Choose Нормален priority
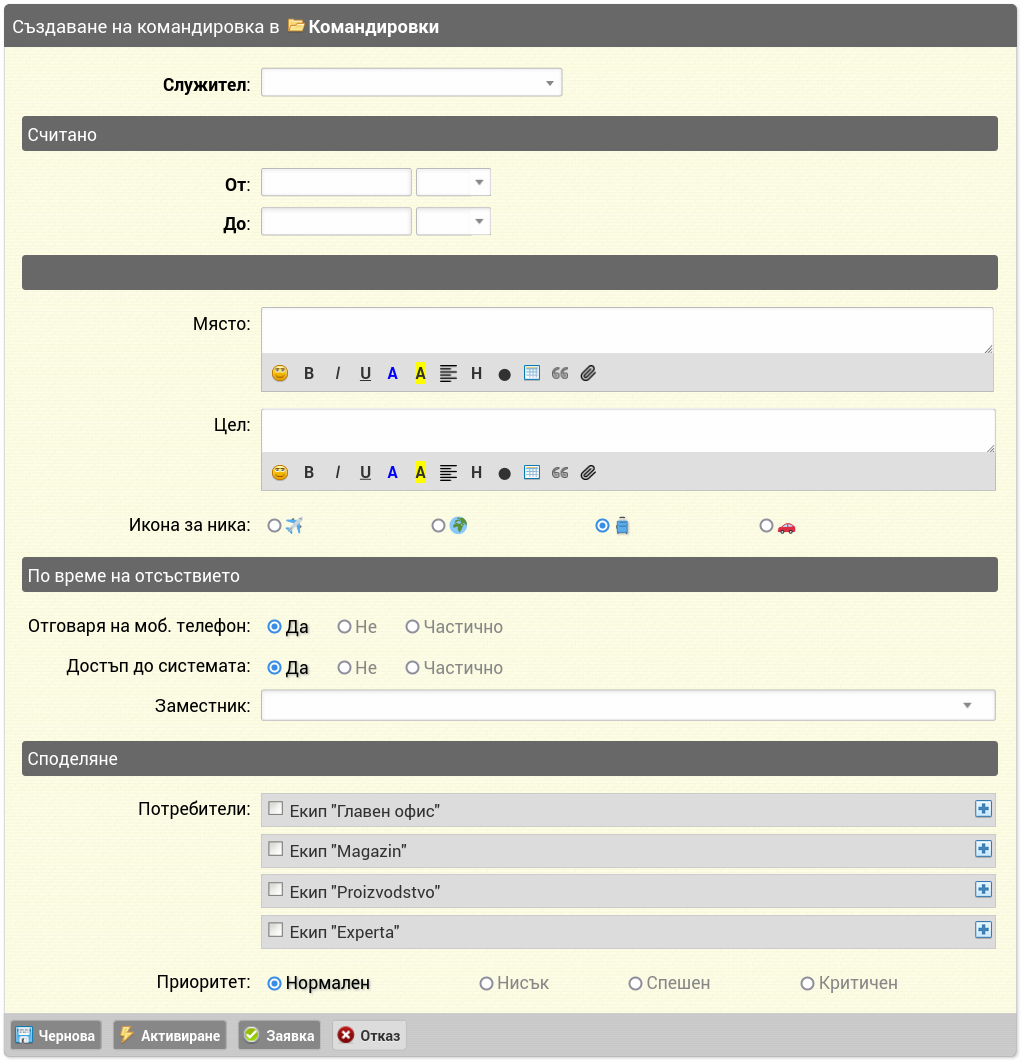 [x=274, y=984]
